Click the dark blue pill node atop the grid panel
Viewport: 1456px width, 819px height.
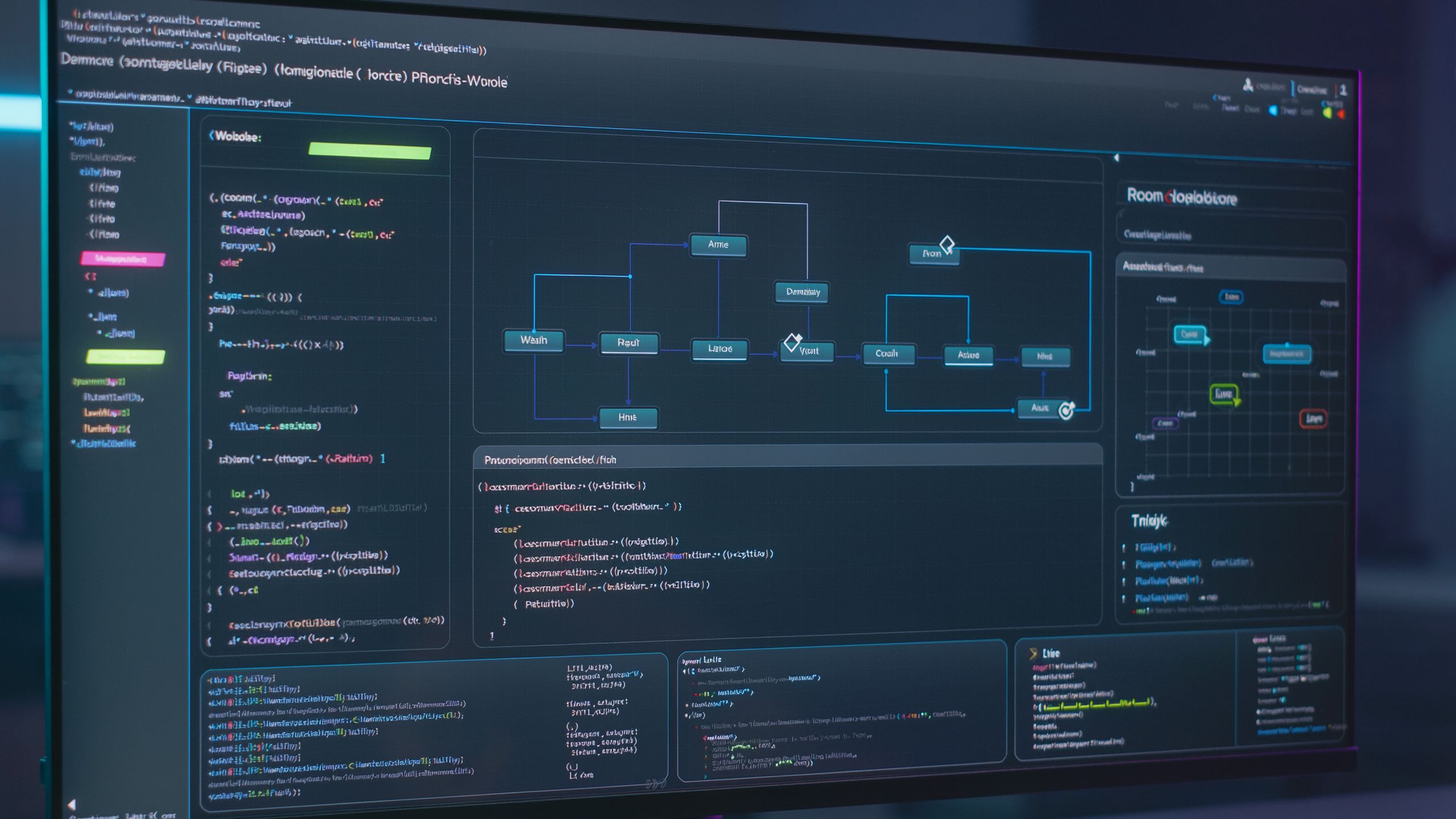(1231, 297)
